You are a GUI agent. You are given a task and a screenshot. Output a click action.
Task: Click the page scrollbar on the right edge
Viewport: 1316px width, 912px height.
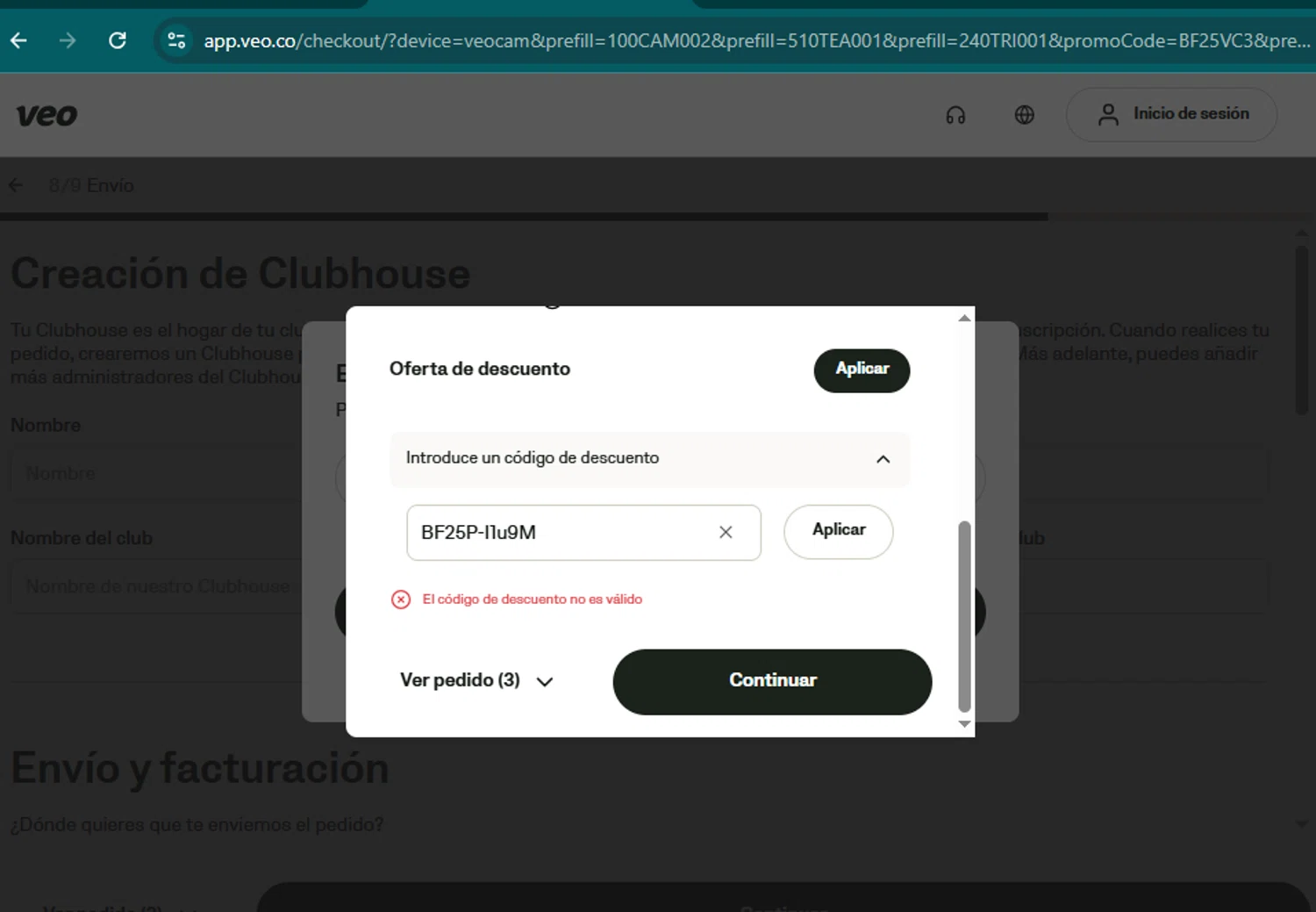coord(1302,329)
